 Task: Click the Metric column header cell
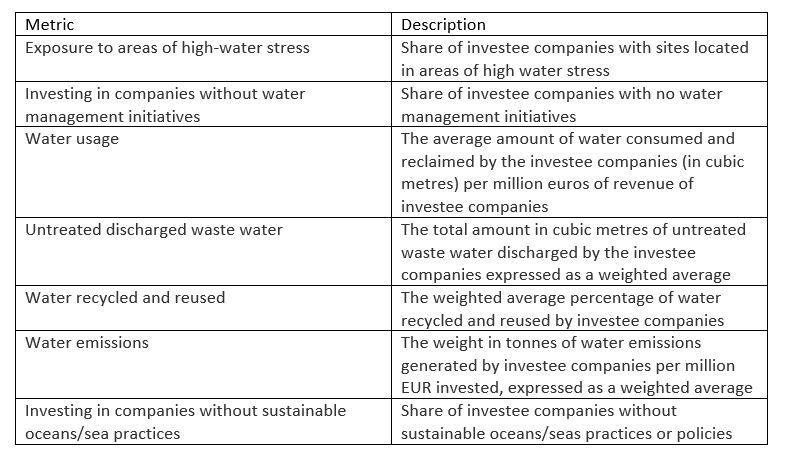coord(203,24)
